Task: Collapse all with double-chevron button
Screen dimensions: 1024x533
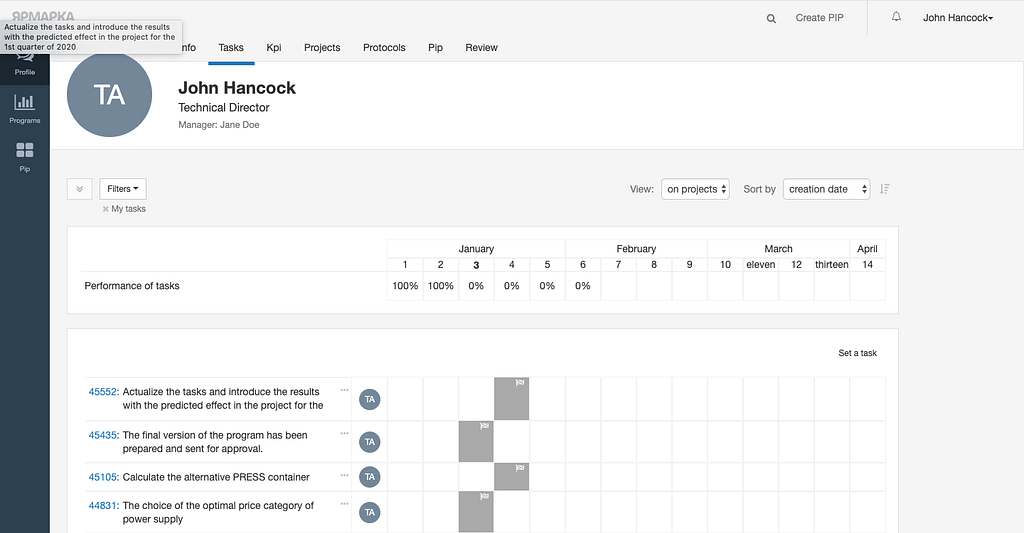Action: pos(80,189)
